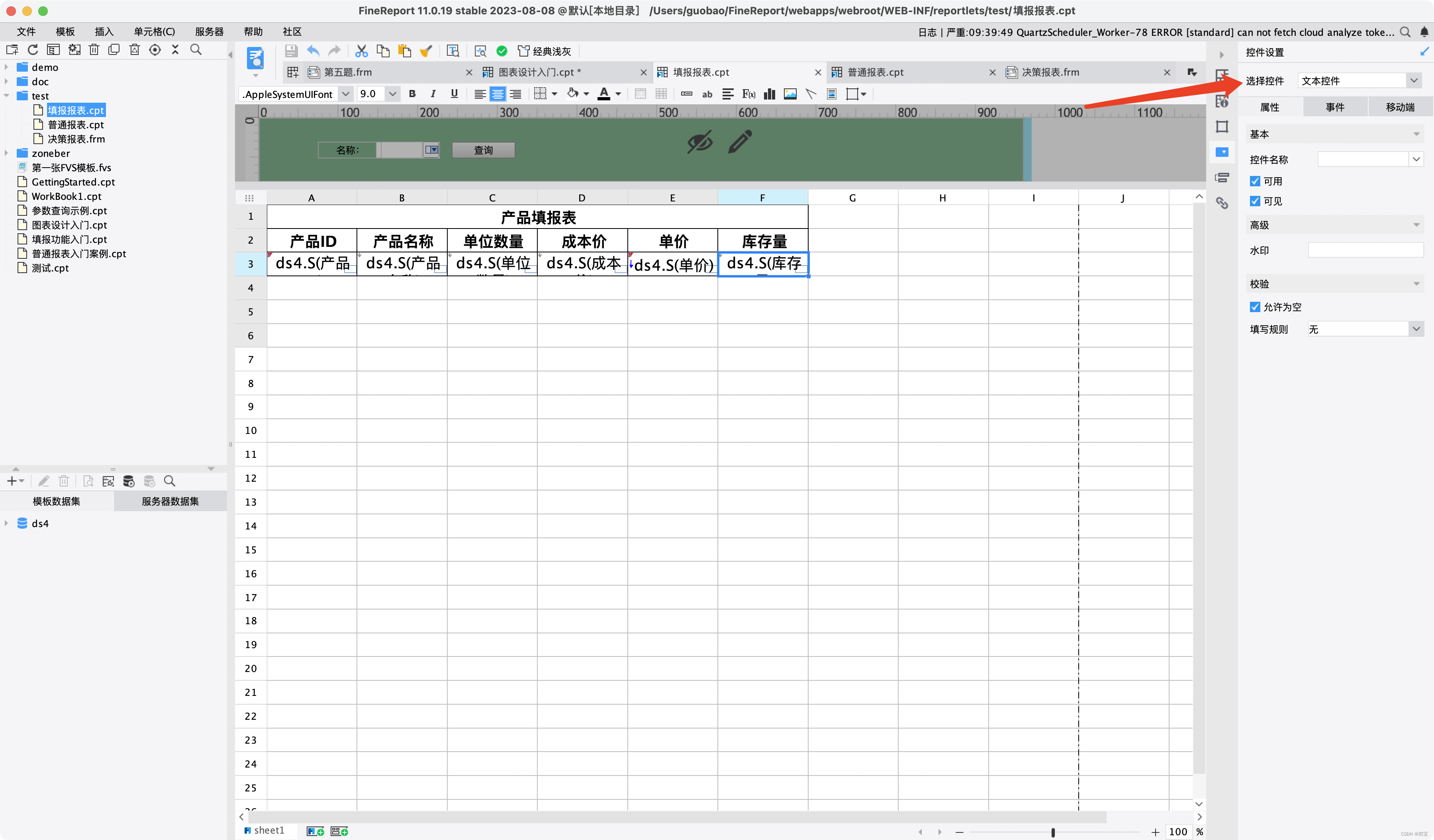
Task: Open the 服务器数据集 tab
Action: [x=170, y=501]
